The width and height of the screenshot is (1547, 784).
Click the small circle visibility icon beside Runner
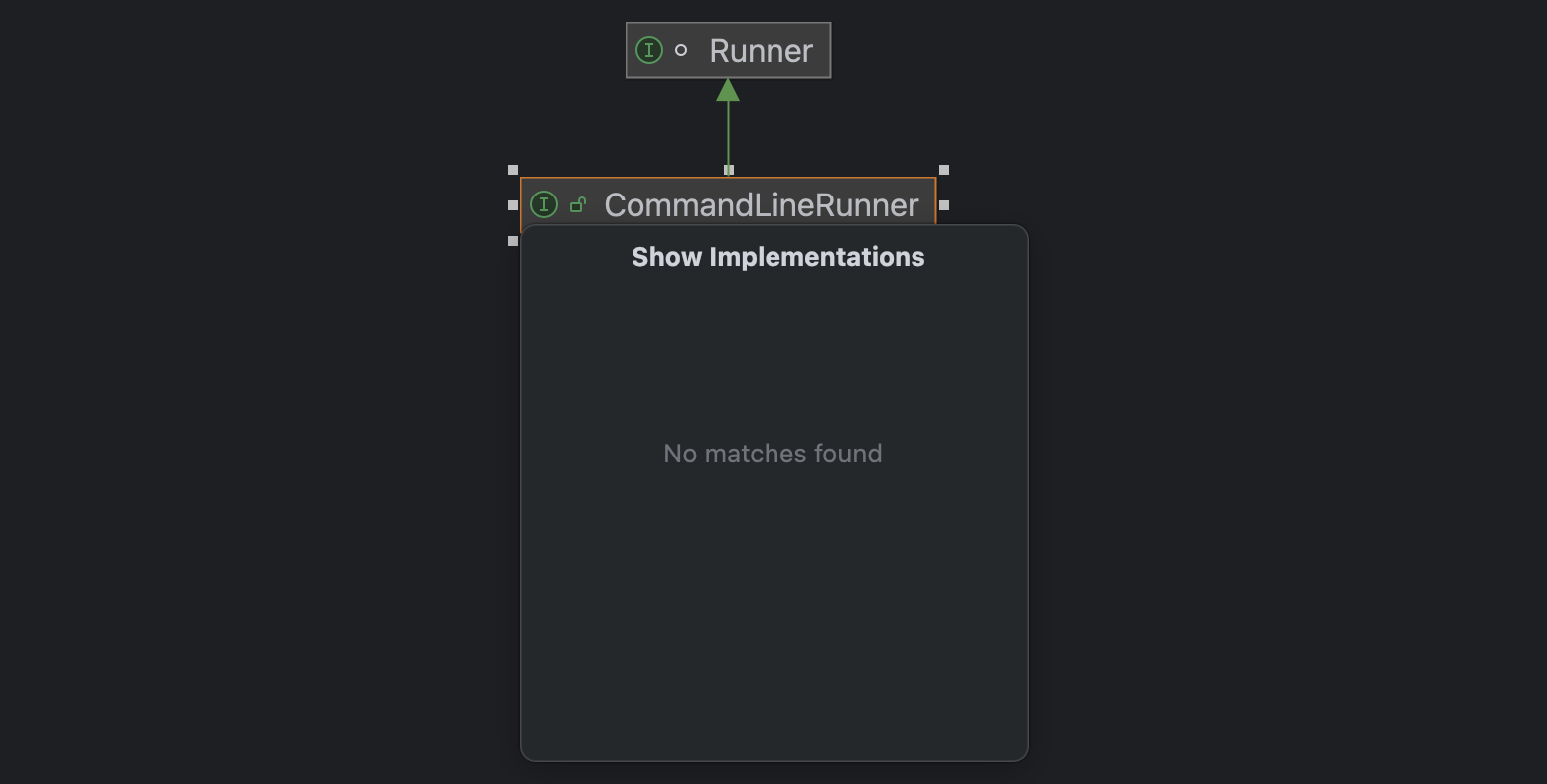coord(681,50)
